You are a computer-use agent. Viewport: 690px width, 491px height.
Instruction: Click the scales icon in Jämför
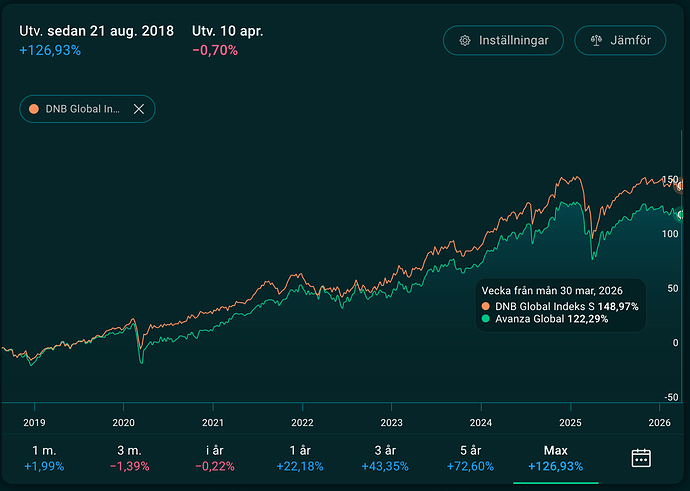click(x=596, y=41)
